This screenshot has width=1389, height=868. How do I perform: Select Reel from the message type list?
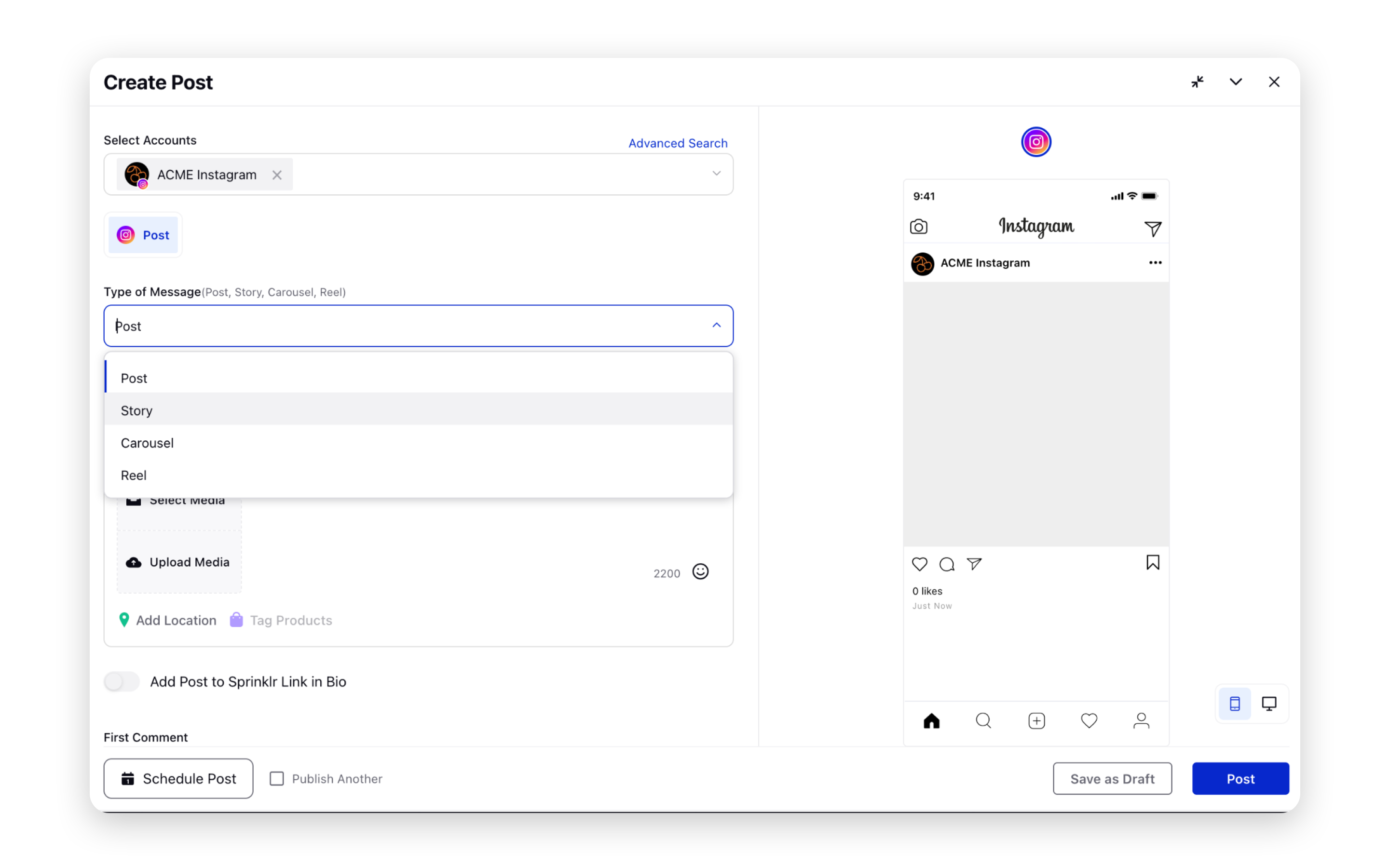coord(133,475)
